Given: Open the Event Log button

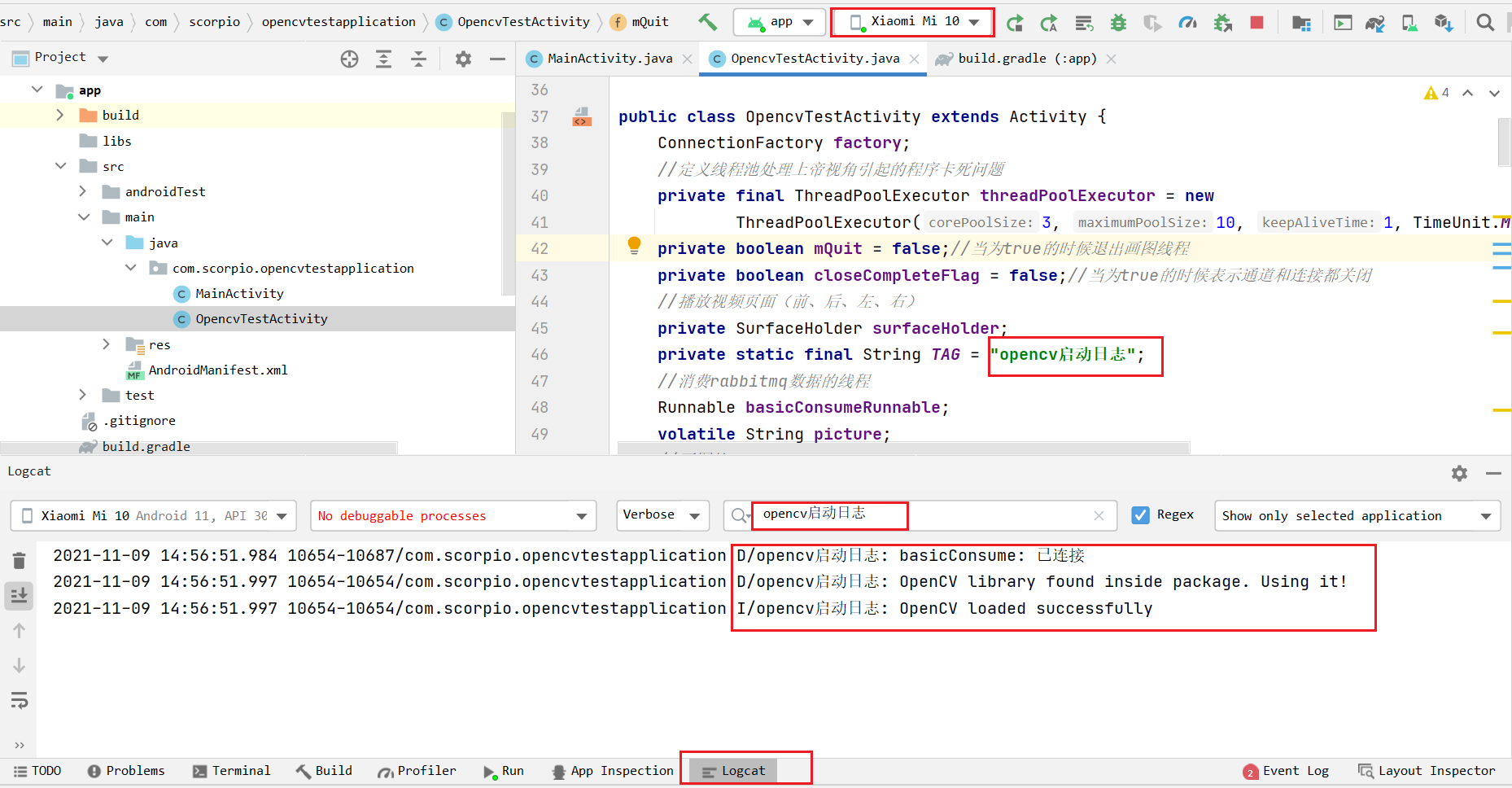Looking at the screenshot, I should click(x=1286, y=771).
